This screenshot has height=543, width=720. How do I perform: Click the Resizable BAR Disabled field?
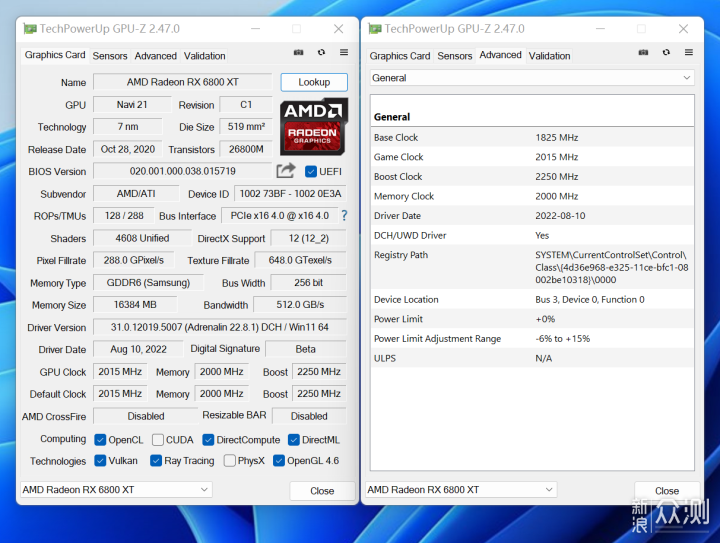[309, 416]
